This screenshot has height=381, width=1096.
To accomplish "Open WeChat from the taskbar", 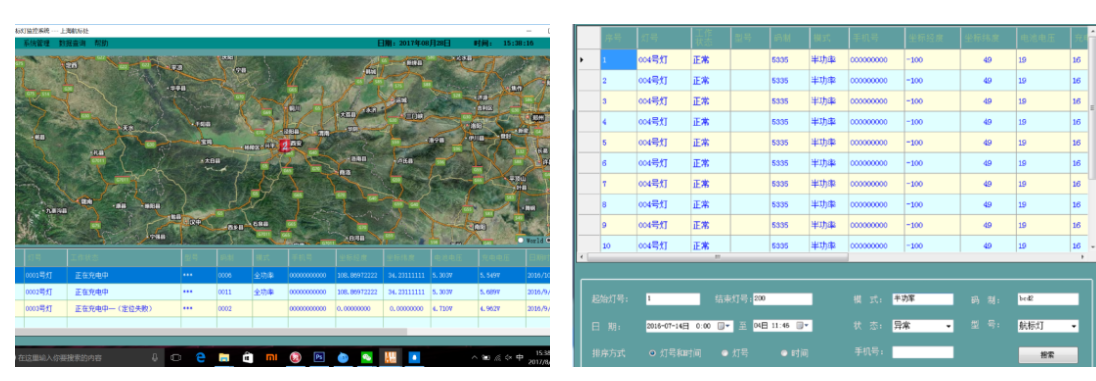I will (366, 357).
